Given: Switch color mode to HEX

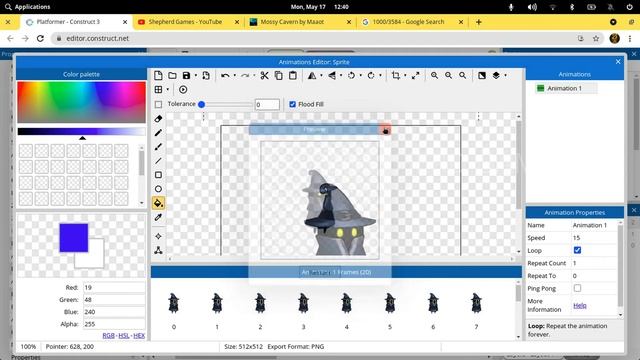Looking at the screenshot, I should [x=139, y=336].
